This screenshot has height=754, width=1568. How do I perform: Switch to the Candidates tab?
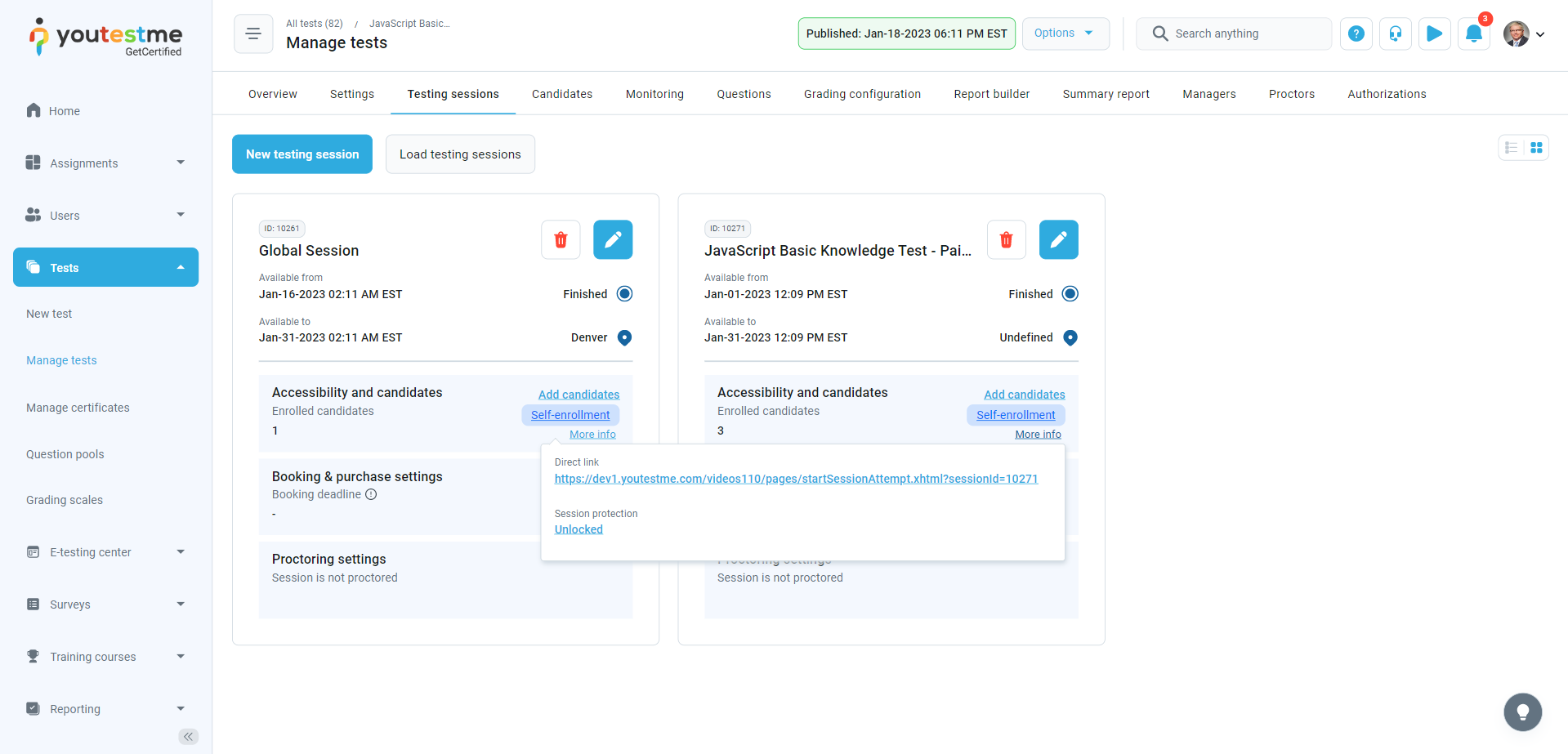click(561, 94)
